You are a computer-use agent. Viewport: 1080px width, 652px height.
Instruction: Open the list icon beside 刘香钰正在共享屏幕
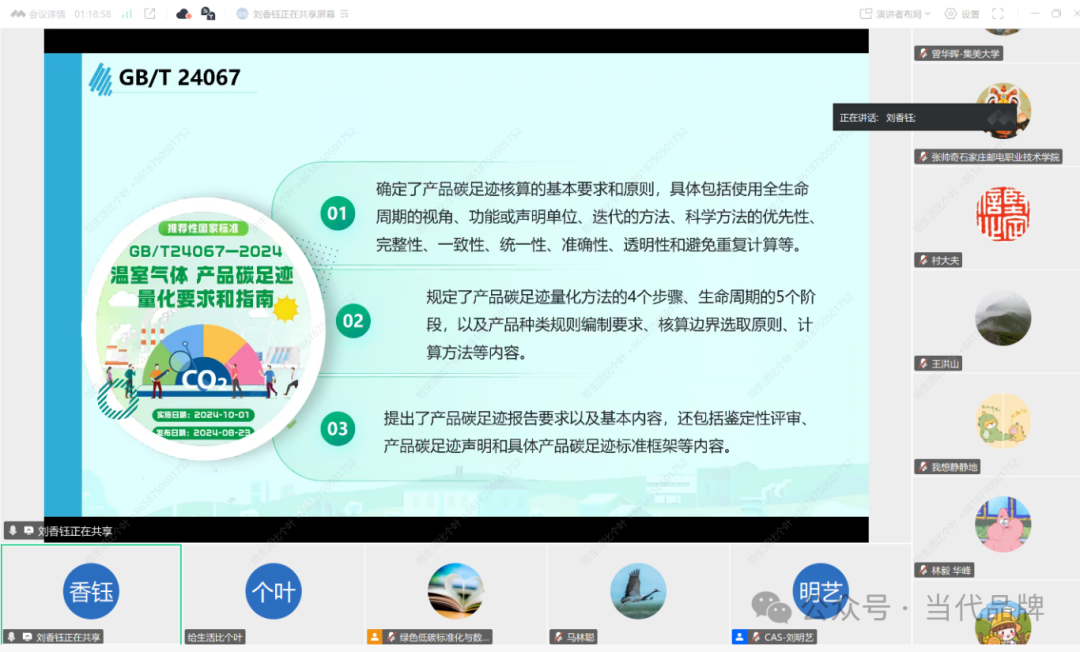point(344,14)
